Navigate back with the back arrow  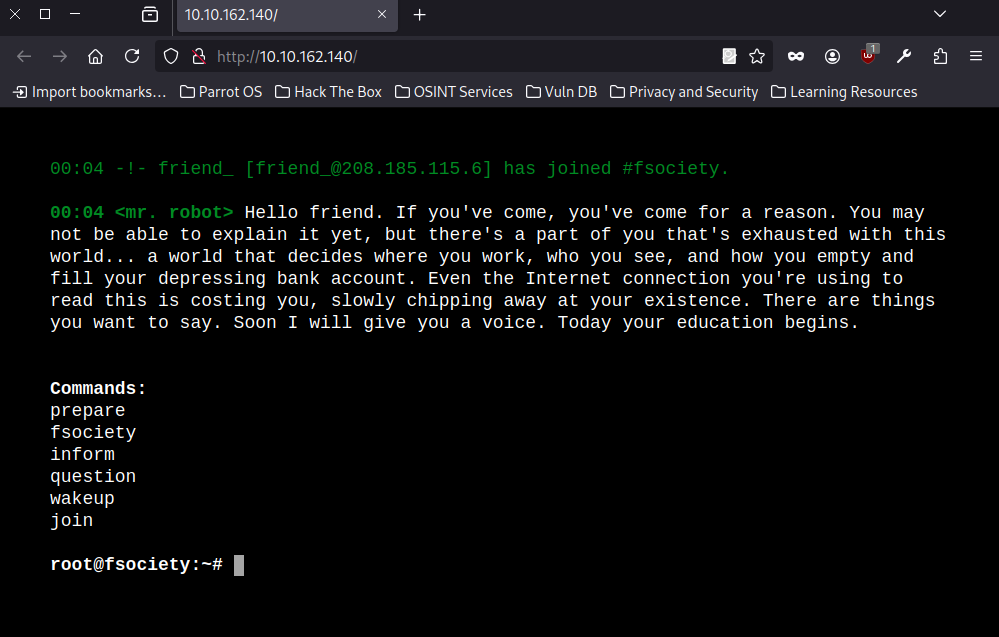pos(24,56)
